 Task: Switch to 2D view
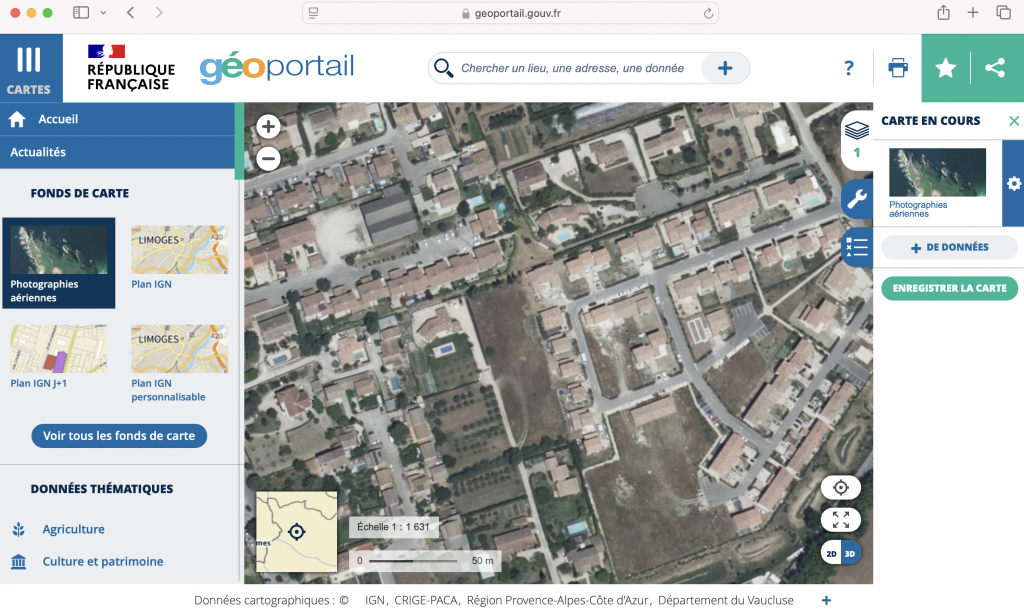(x=831, y=553)
